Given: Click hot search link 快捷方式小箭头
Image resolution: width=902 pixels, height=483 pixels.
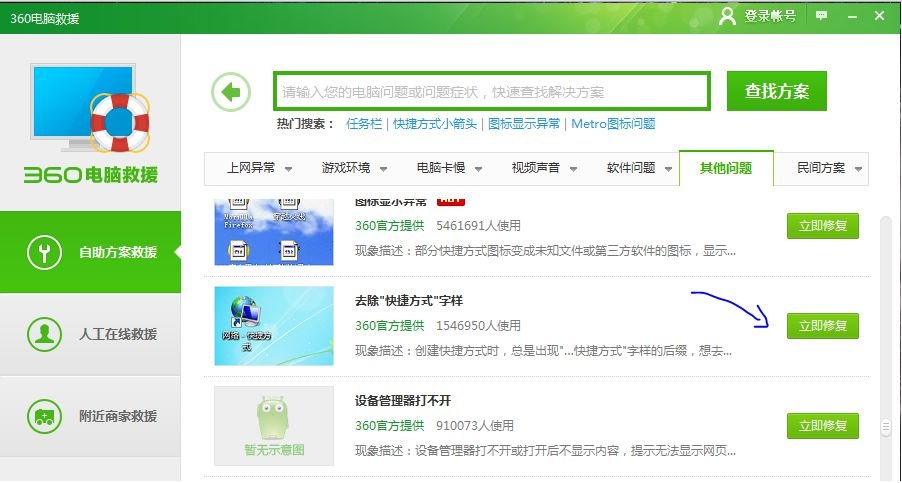Looking at the screenshot, I should (435, 124).
